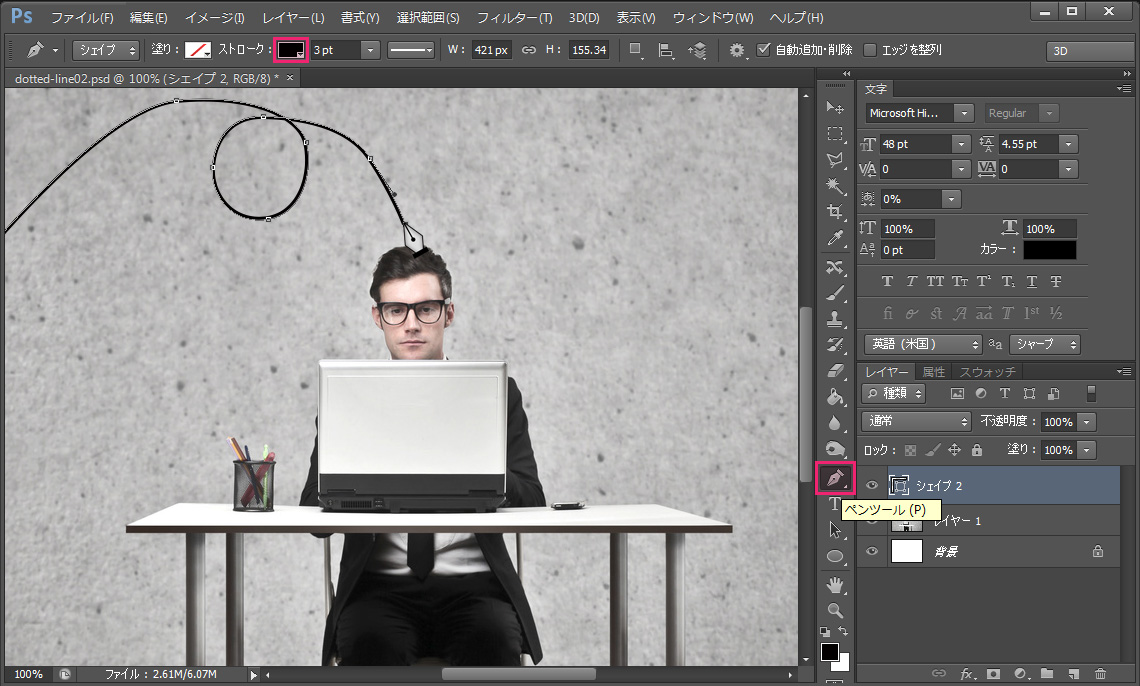
Task: Expand the stroke width 3 pt dropdown
Action: [x=370, y=50]
